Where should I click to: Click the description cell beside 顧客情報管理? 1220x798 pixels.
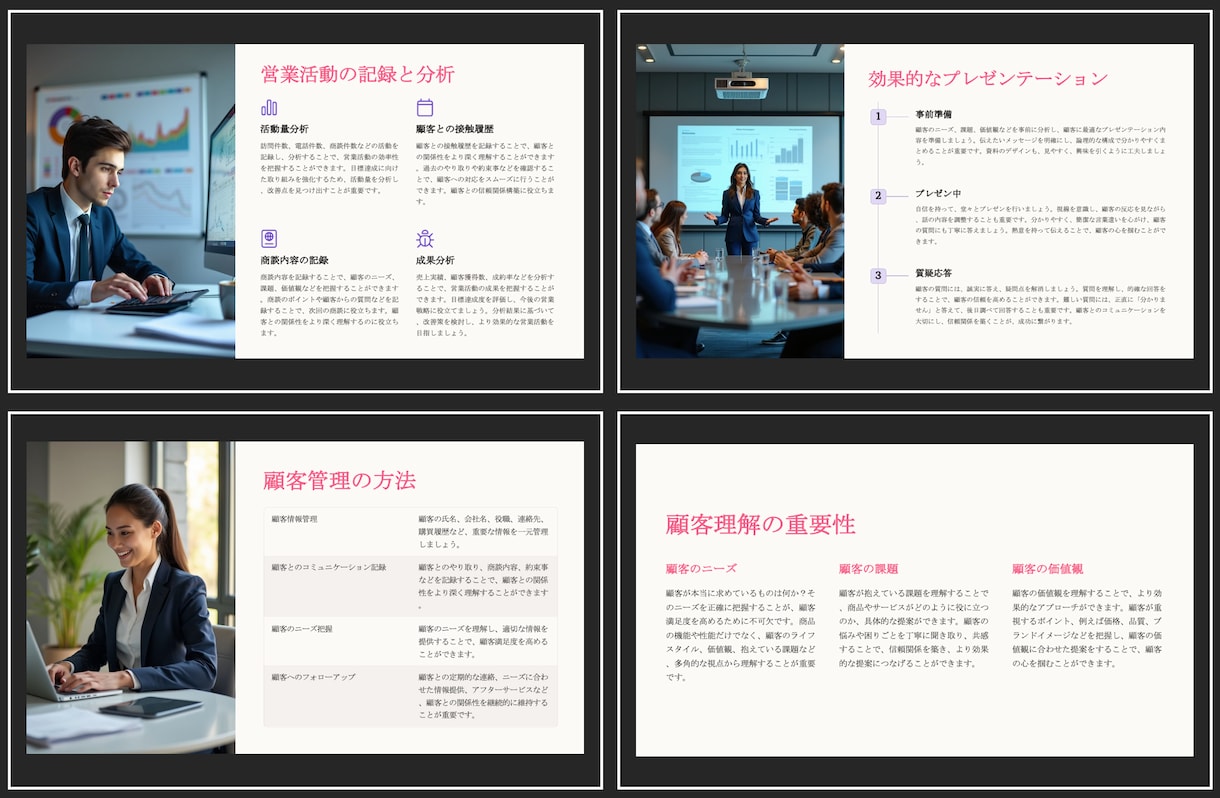point(484,532)
